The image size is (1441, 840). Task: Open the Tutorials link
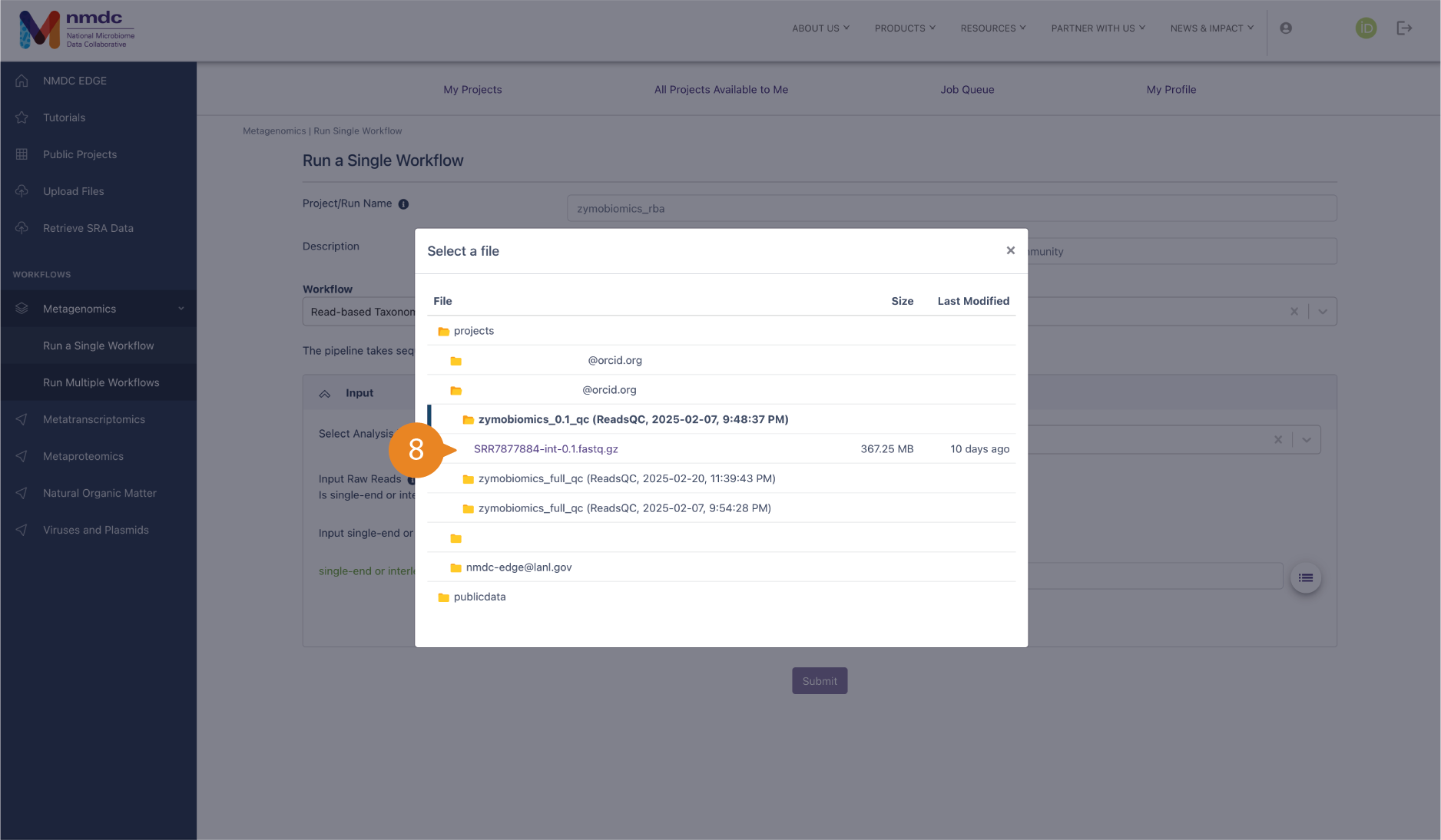(64, 117)
